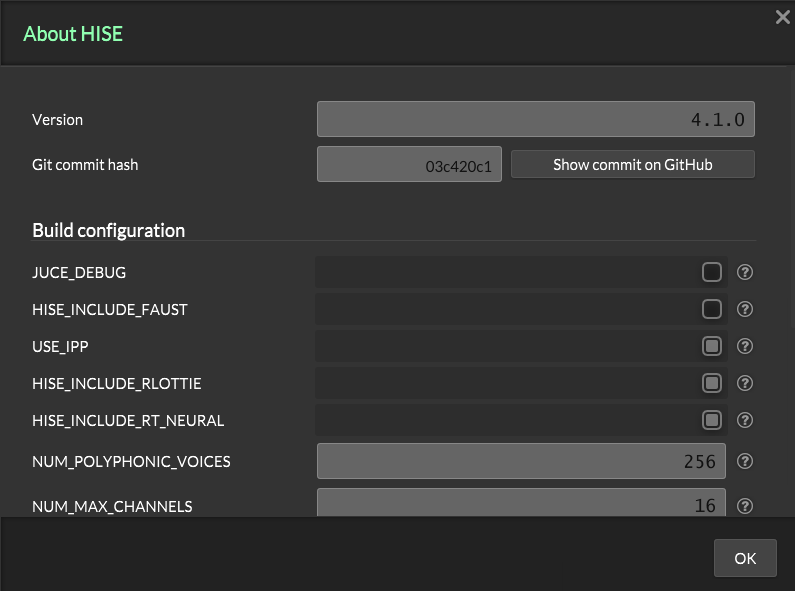The height and width of the screenshot is (591, 795).
Task: Click the 'About HISE' title
Action: pyautogui.click(x=73, y=34)
